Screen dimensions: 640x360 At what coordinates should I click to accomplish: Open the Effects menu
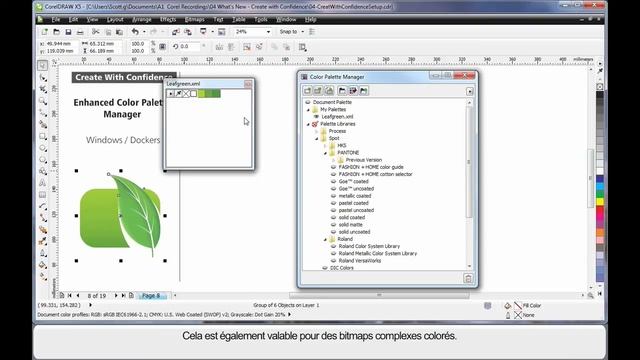click(168, 20)
